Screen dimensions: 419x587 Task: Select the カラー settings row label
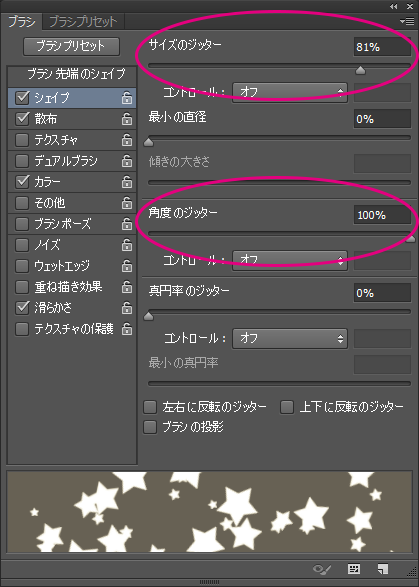(x=47, y=182)
